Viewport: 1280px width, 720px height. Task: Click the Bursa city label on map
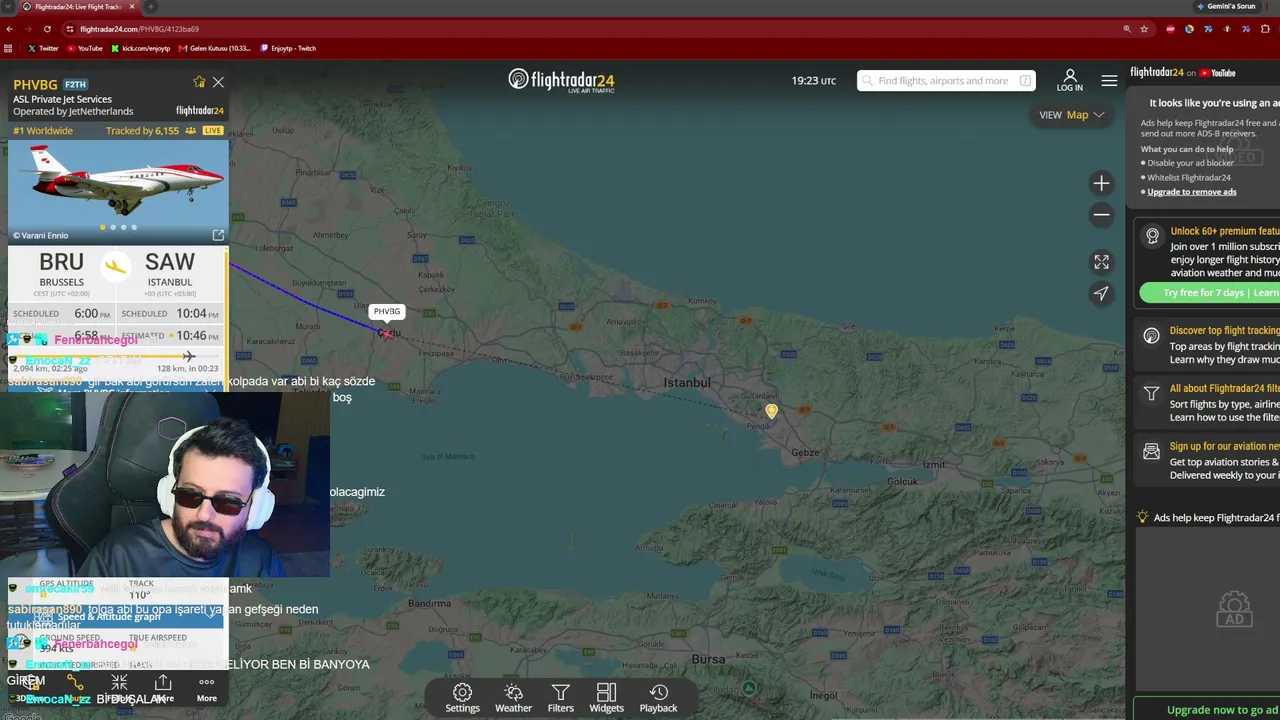tap(708, 659)
